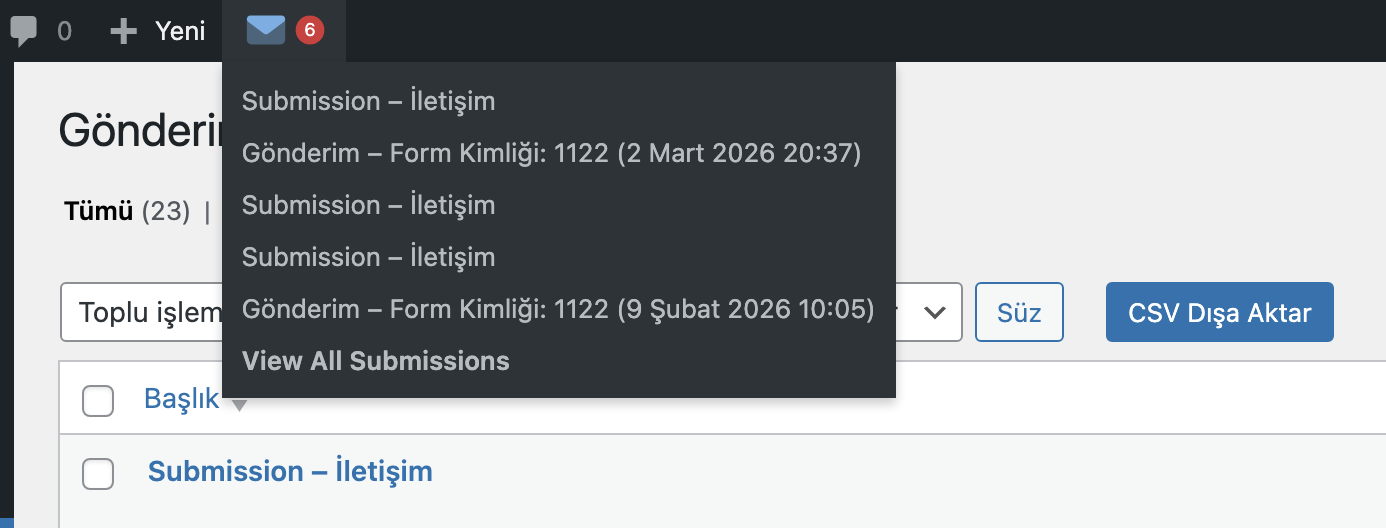Check the Submission – İletişim row checkbox
This screenshot has height=528, width=1386.
tap(98, 473)
